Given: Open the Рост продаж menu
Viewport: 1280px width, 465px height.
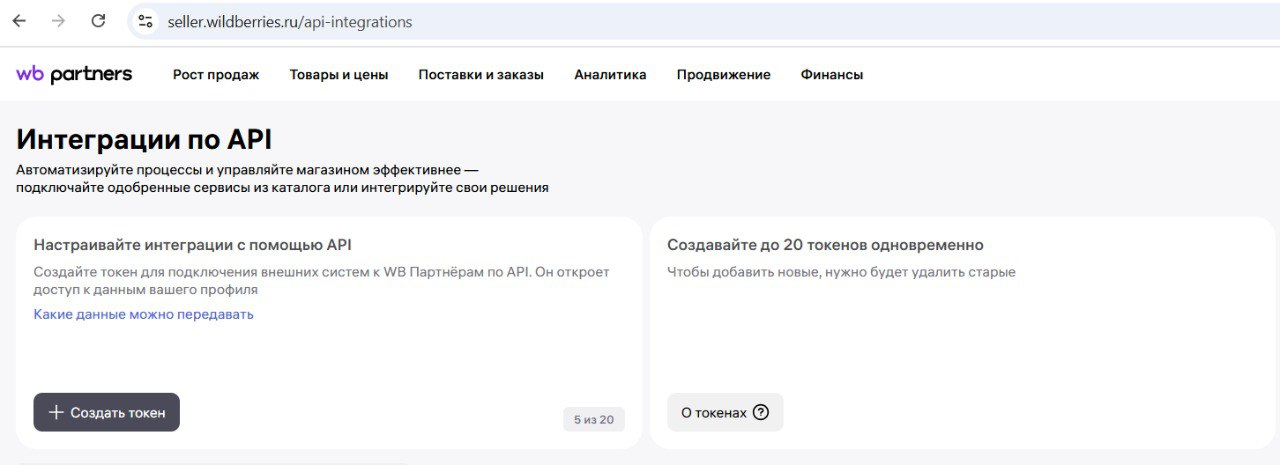Looking at the screenshot, I should (x=216, y=75).
